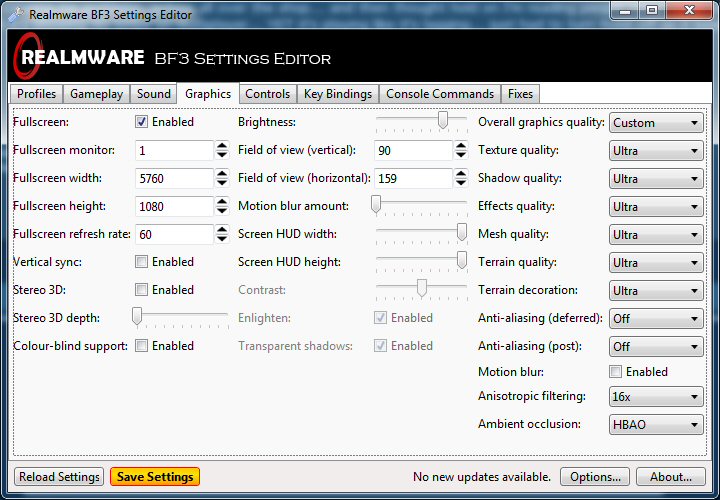Open Anti-aliasing (deferred) dropdown

pyautogui.click(x=656, y=319)
